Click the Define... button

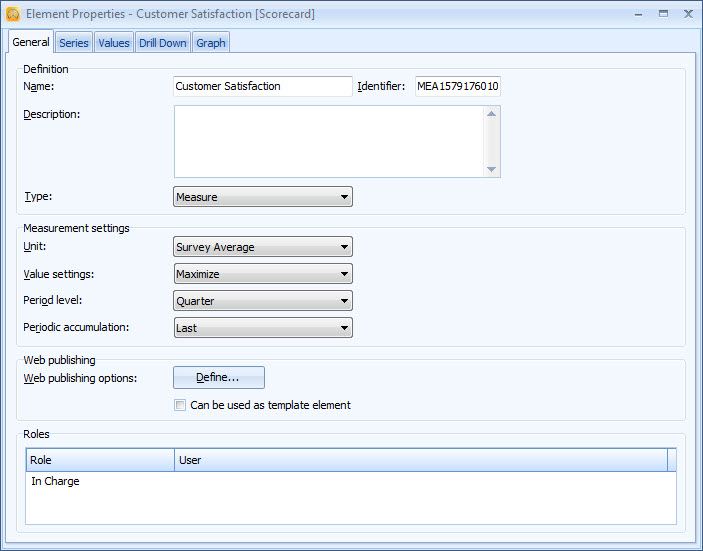219,377
